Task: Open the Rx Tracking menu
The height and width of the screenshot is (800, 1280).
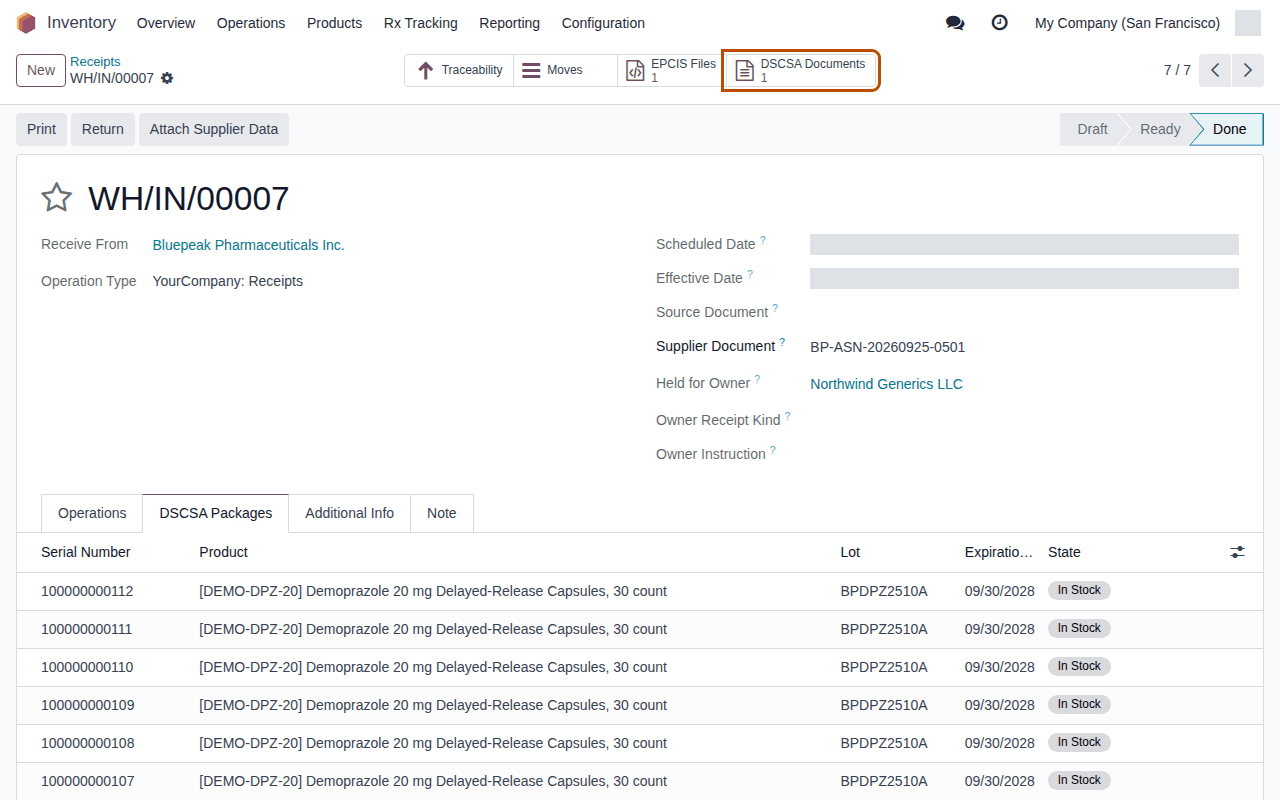Action: tap(421, 23)
